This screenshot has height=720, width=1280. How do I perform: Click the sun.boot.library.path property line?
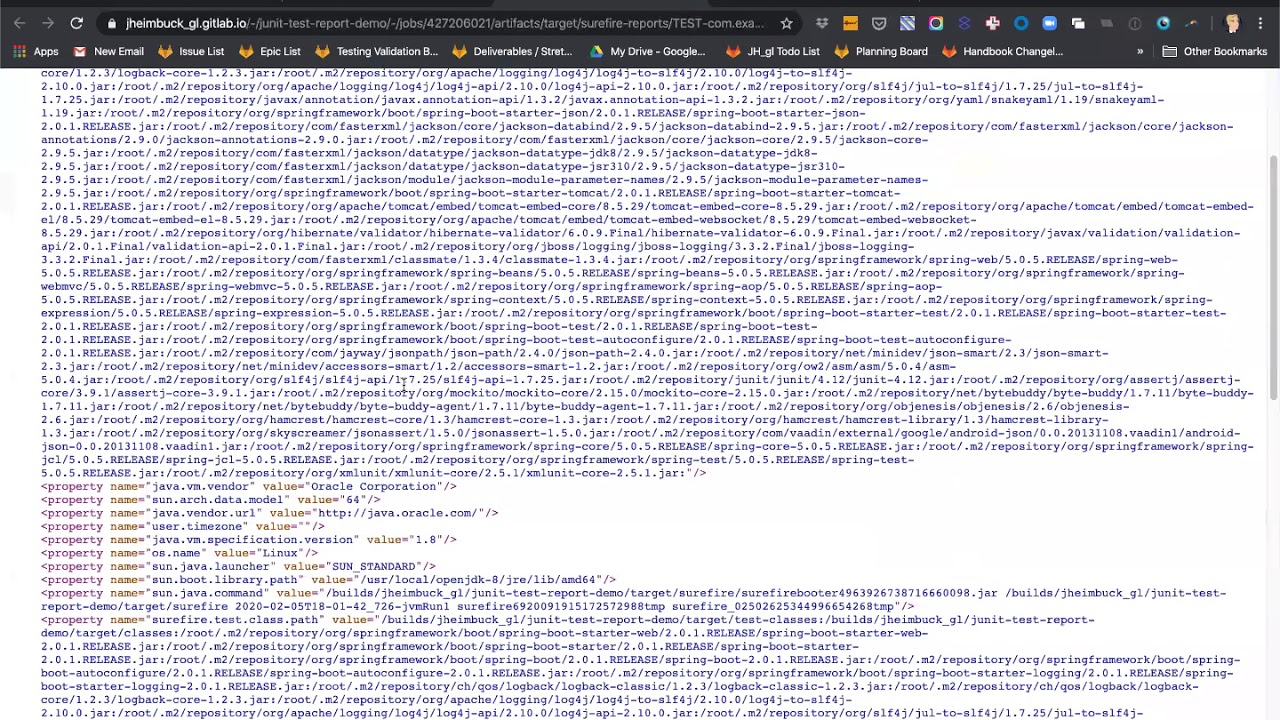(x=328, y=579)
